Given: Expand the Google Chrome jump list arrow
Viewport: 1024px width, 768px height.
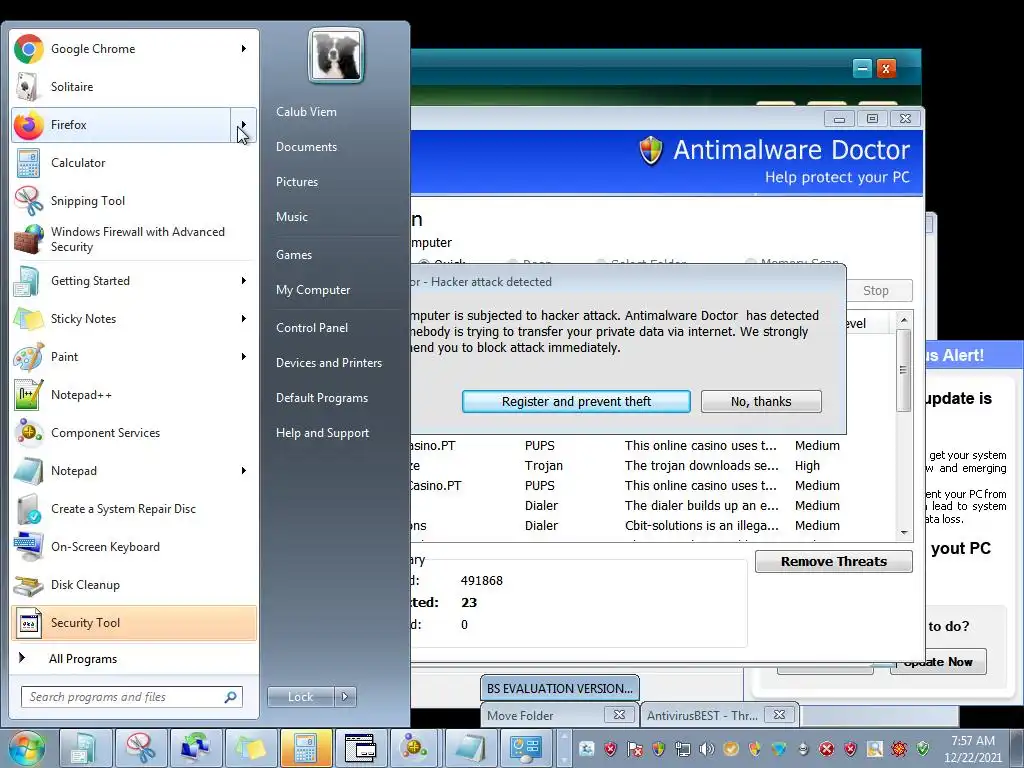Looking at the screenshot, I should click(244, 48).
